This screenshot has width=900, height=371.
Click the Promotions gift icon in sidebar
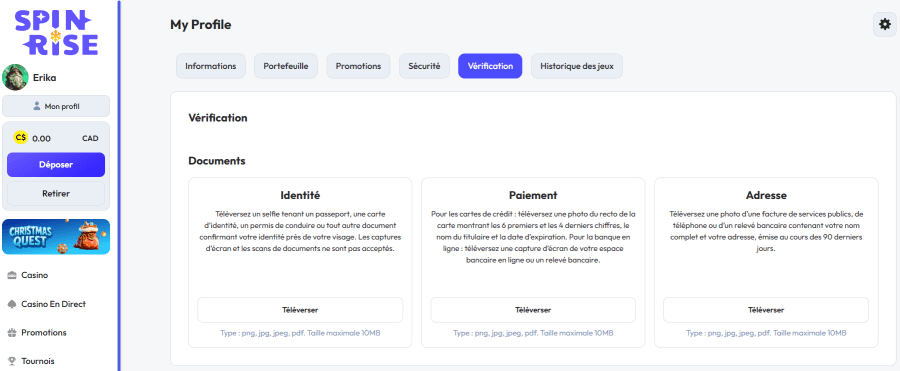pyautogui.click(x=11, y=333)
